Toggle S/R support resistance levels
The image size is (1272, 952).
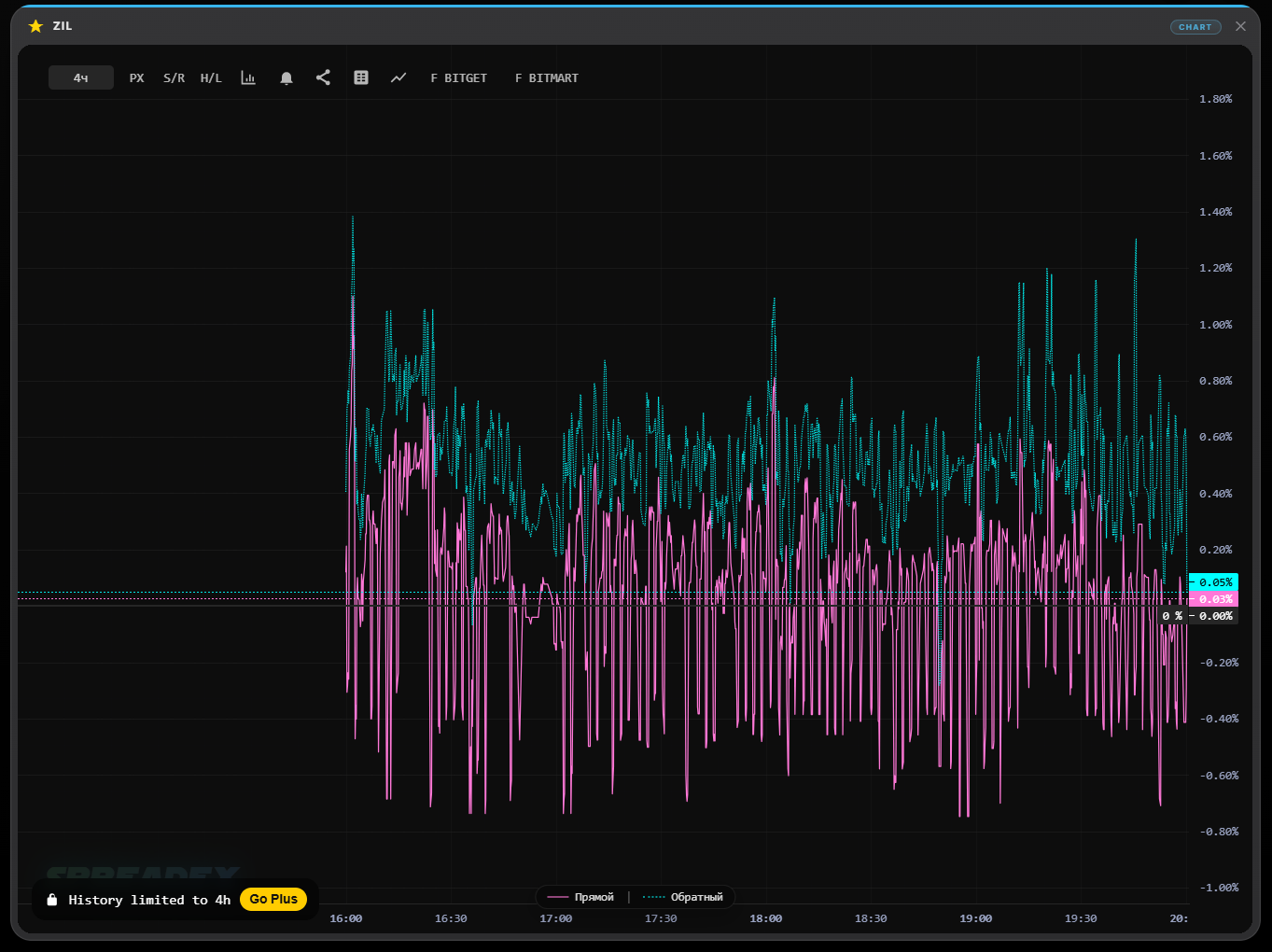(174, 78)
